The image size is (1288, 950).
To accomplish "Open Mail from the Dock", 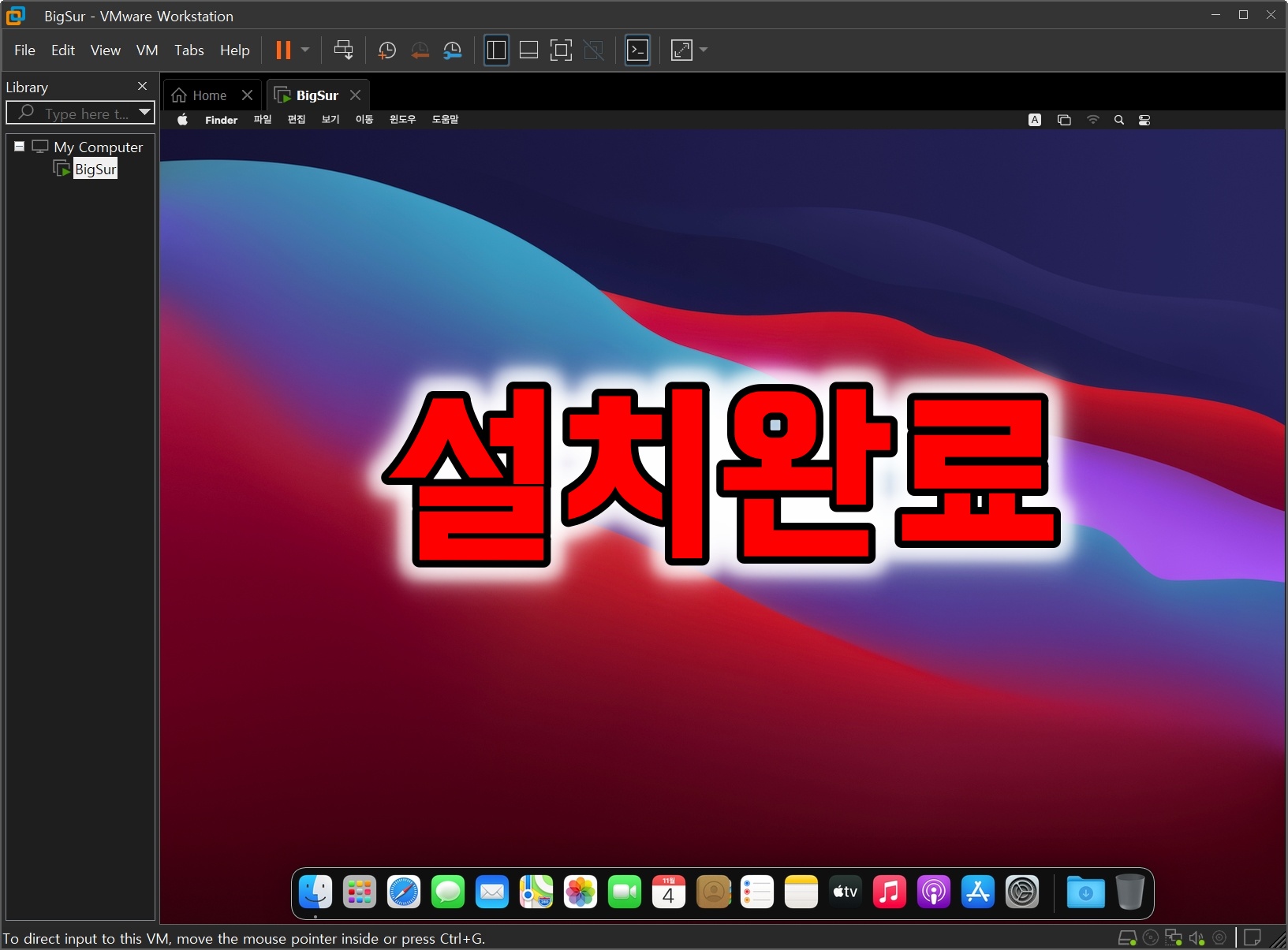I will tap(492, 892).
